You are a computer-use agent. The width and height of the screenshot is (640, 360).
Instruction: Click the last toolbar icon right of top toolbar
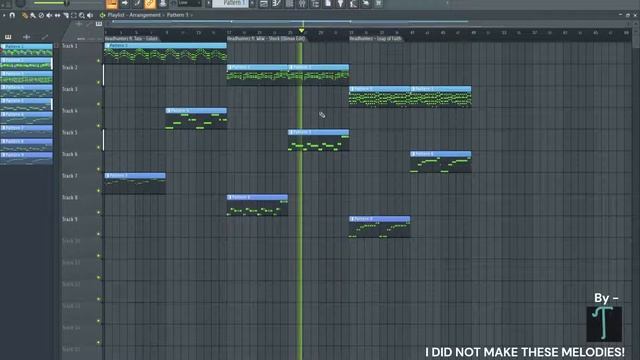(379, 4)
